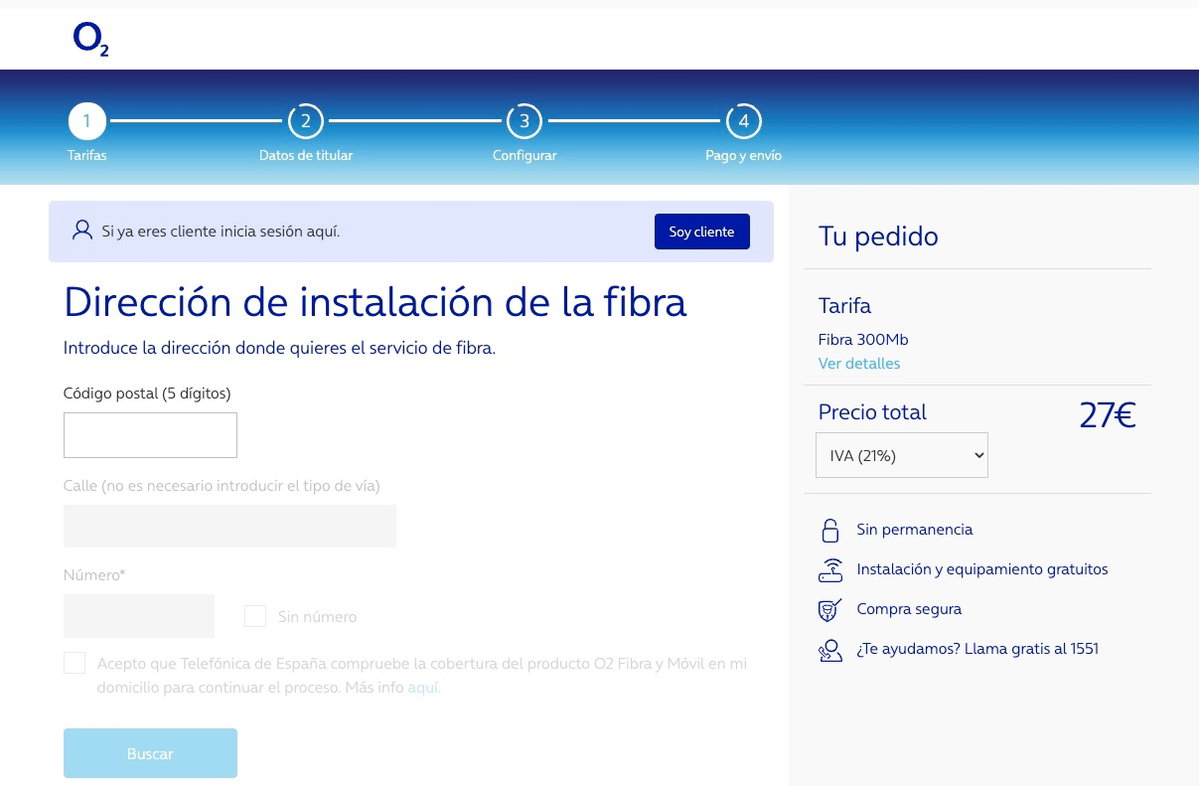Go to step 4 Pago y envío
Image resolution: width=1199 pixels, height=786 pixels.
[743, 121]
